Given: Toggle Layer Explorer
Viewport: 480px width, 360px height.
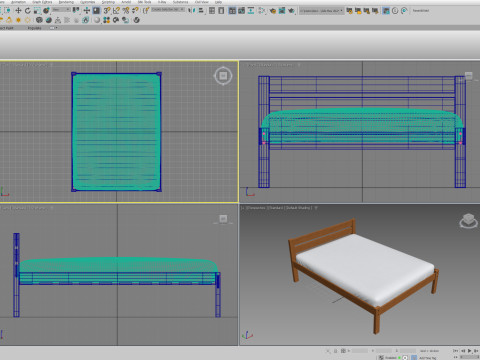Looking at the screenshot, I should pos(221,11).
